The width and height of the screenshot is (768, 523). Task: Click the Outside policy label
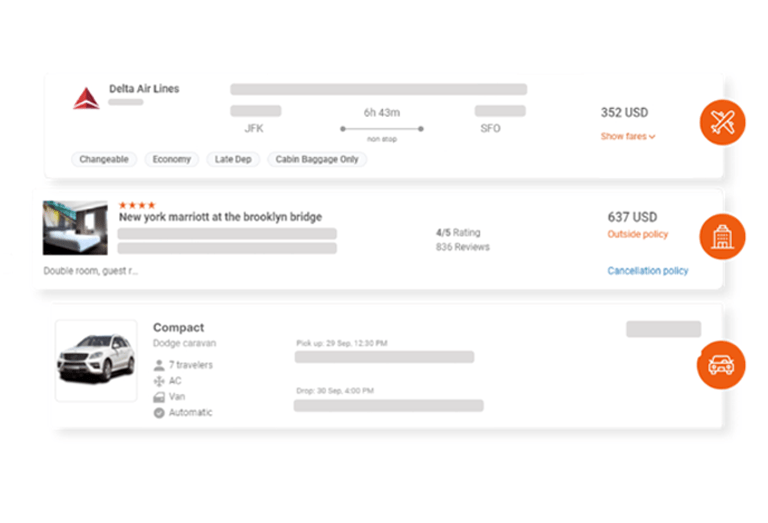(638, 234)
